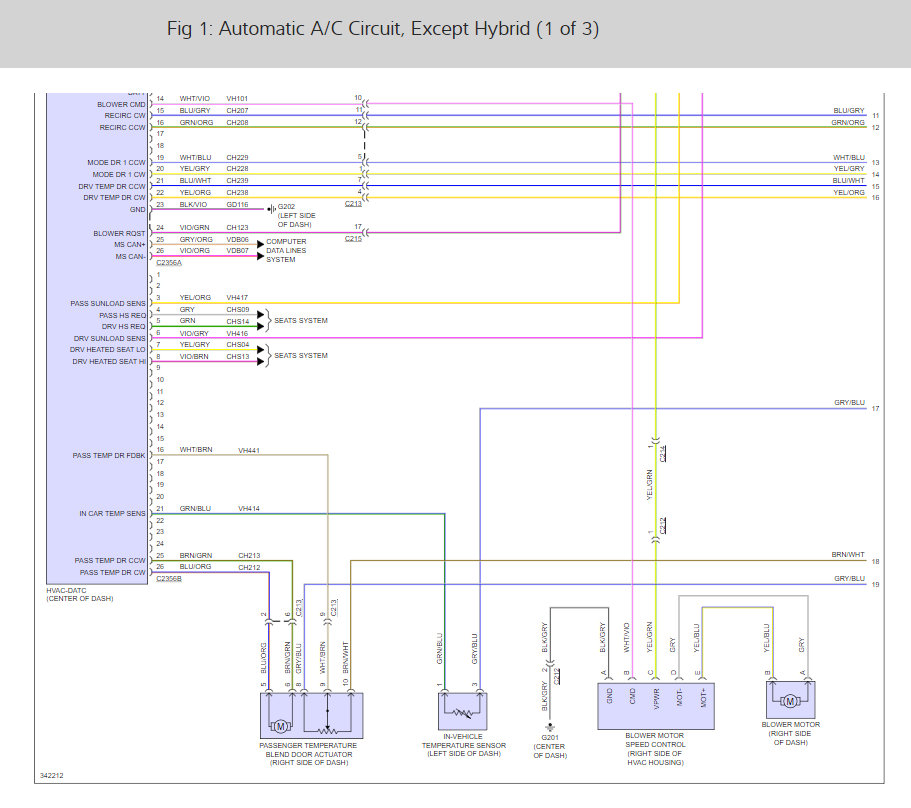Click the PASS SUNLOAD SENS pin label
911x808 pixels.
coord(108,303)
